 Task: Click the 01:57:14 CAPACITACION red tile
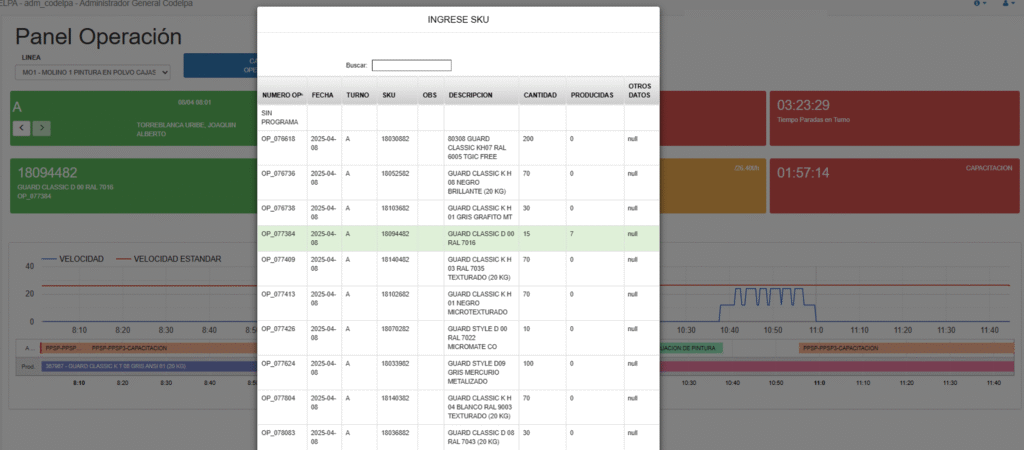pos(895,185)
